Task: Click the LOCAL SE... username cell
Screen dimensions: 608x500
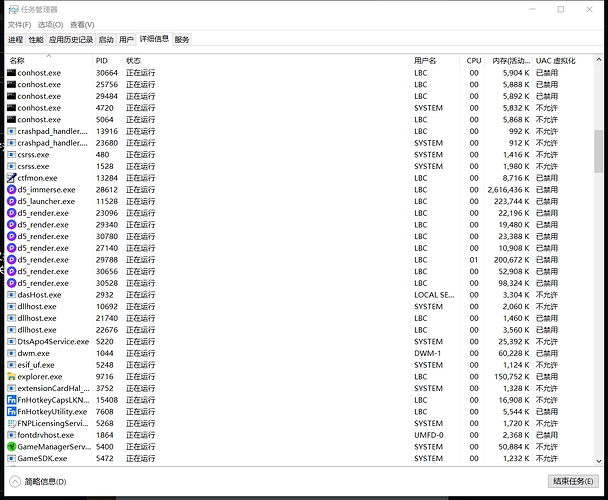Action: click(434, 295)
